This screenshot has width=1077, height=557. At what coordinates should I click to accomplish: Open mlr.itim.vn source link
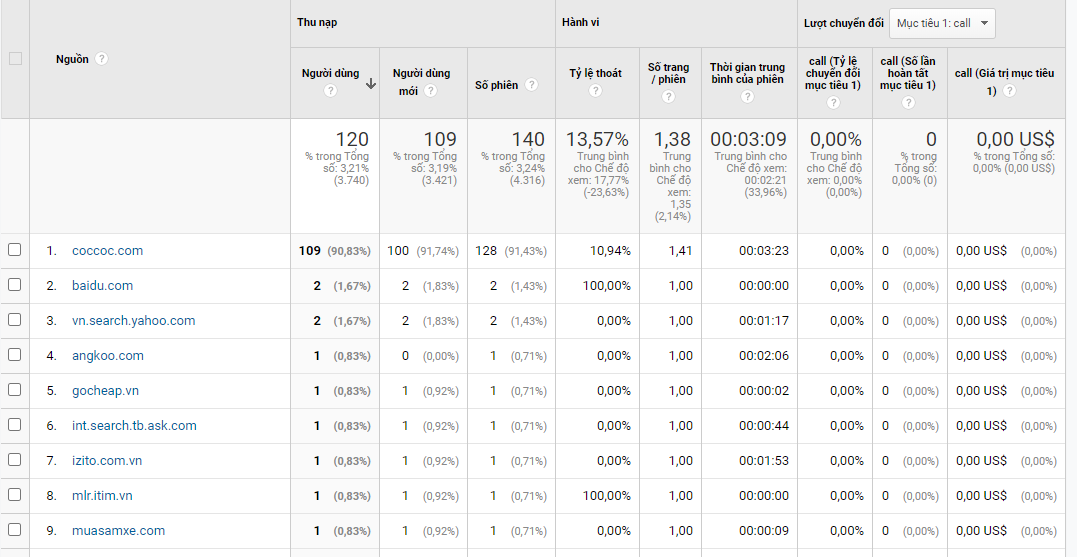(x=102, y=496)
